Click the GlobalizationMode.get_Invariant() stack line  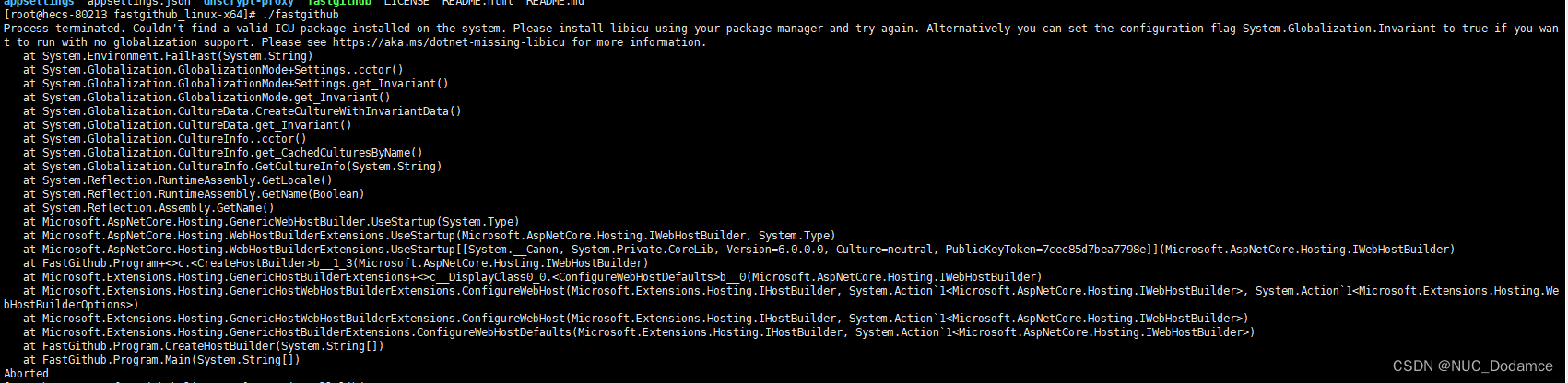tap(206, 98)
